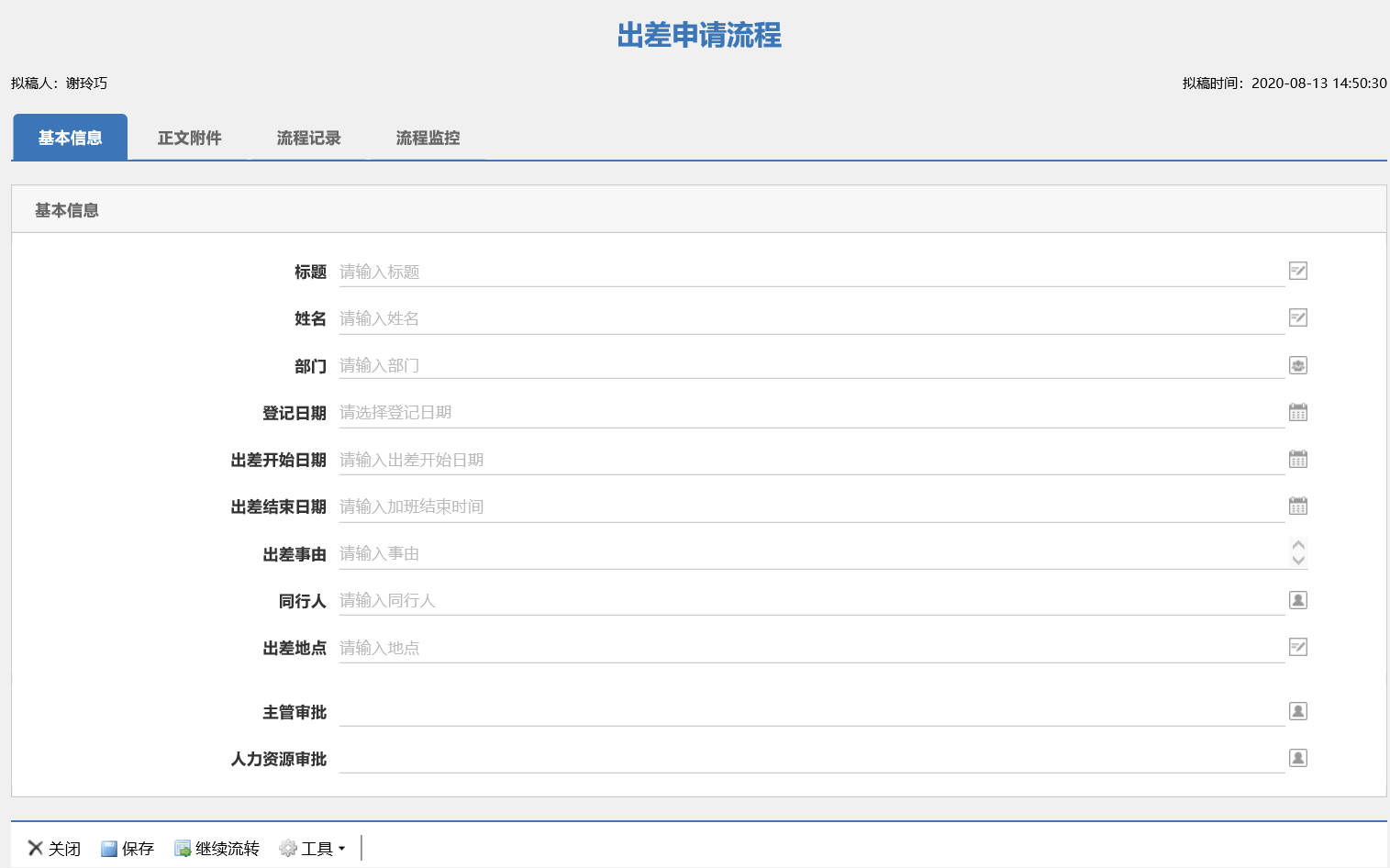Viewport: 1390px width, 868px height.
Task: Select the 基本信息 tab
Action: coord(70,138)
